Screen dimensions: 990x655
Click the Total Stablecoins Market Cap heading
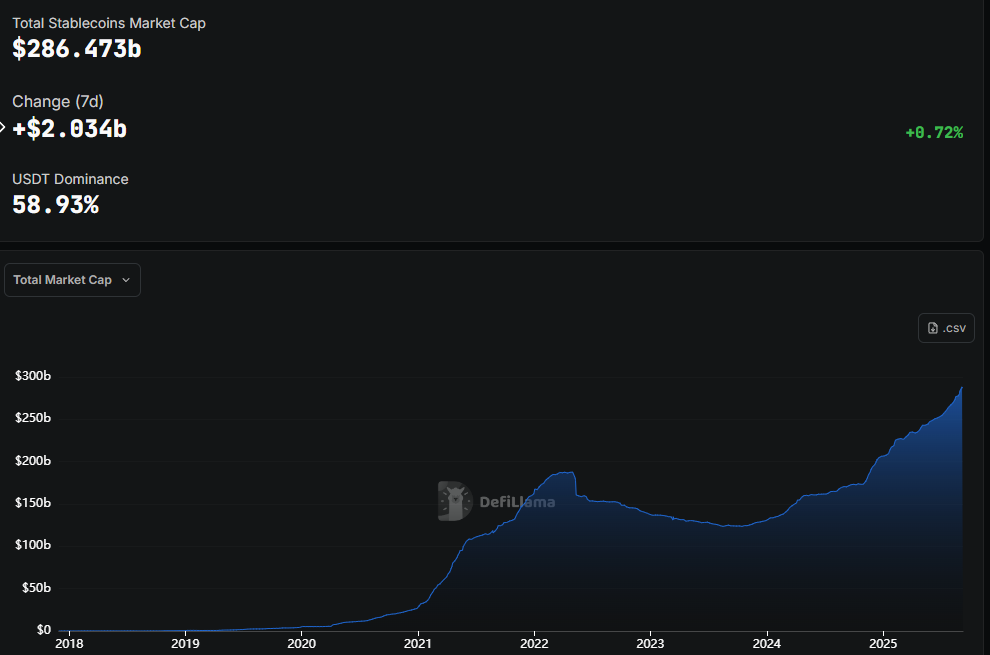(x=109, y=22)
